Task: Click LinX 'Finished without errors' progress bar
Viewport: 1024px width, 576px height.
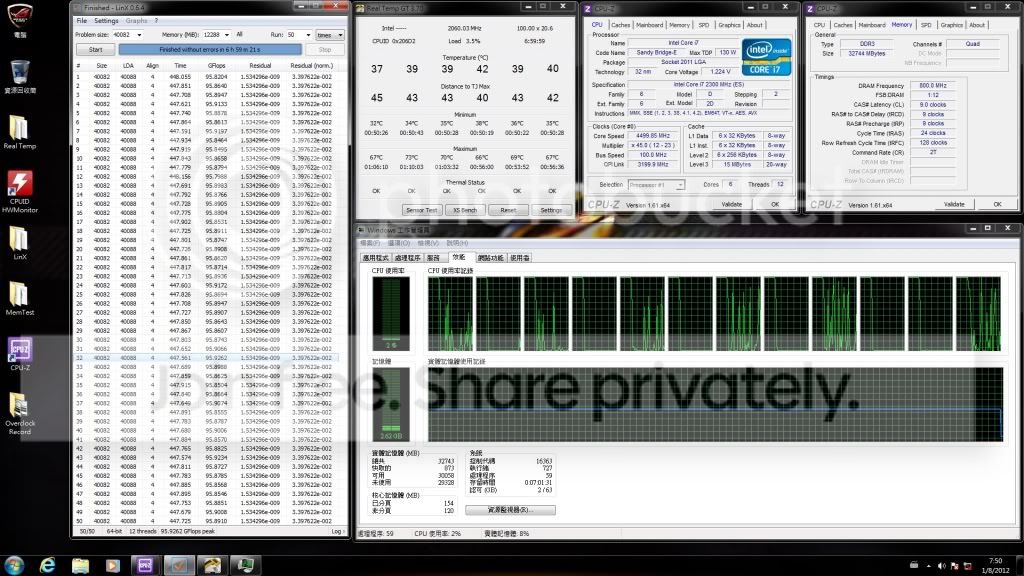Action: tap(210, 50)
